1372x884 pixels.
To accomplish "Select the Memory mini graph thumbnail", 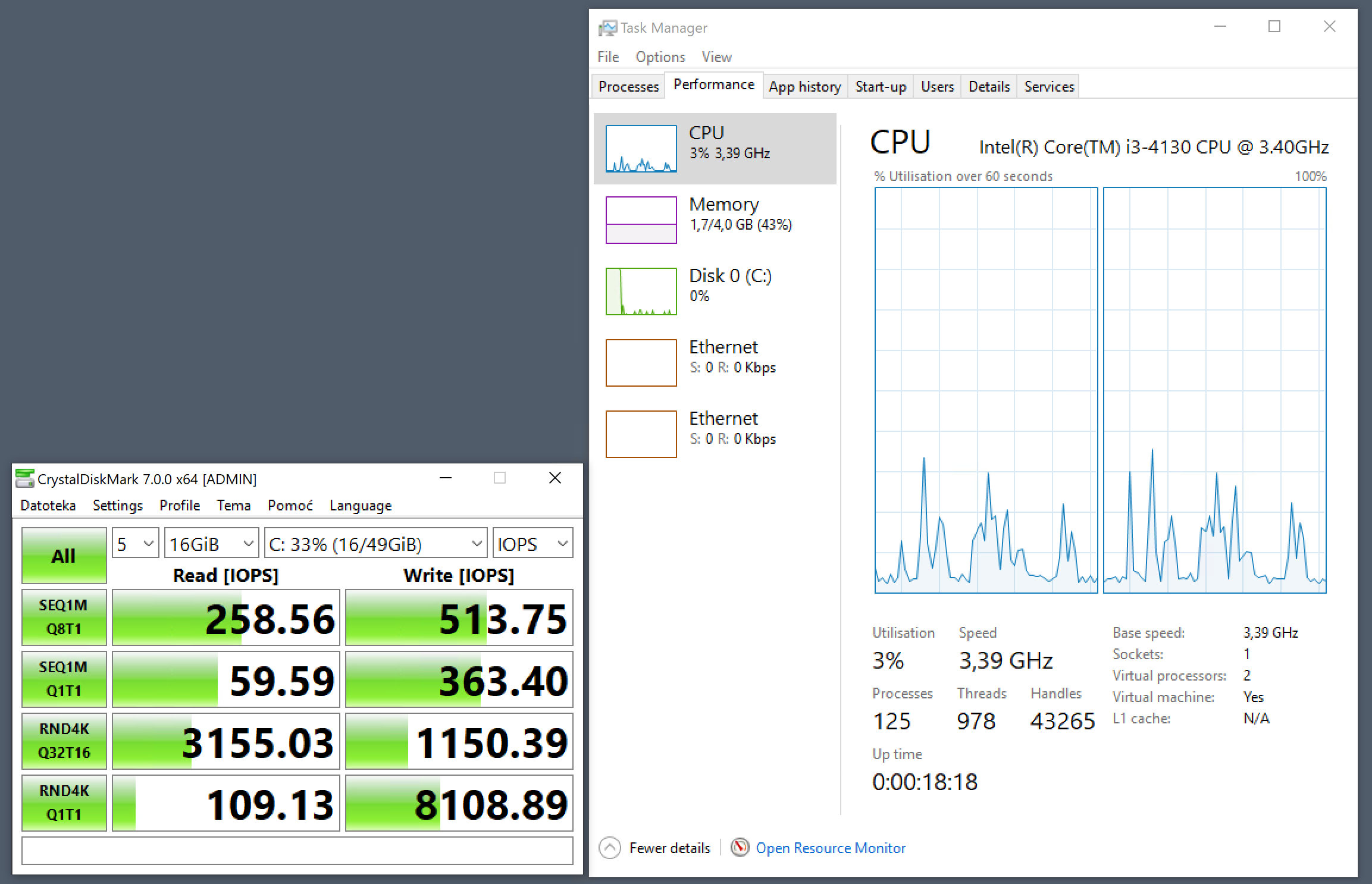I will 641,220.
